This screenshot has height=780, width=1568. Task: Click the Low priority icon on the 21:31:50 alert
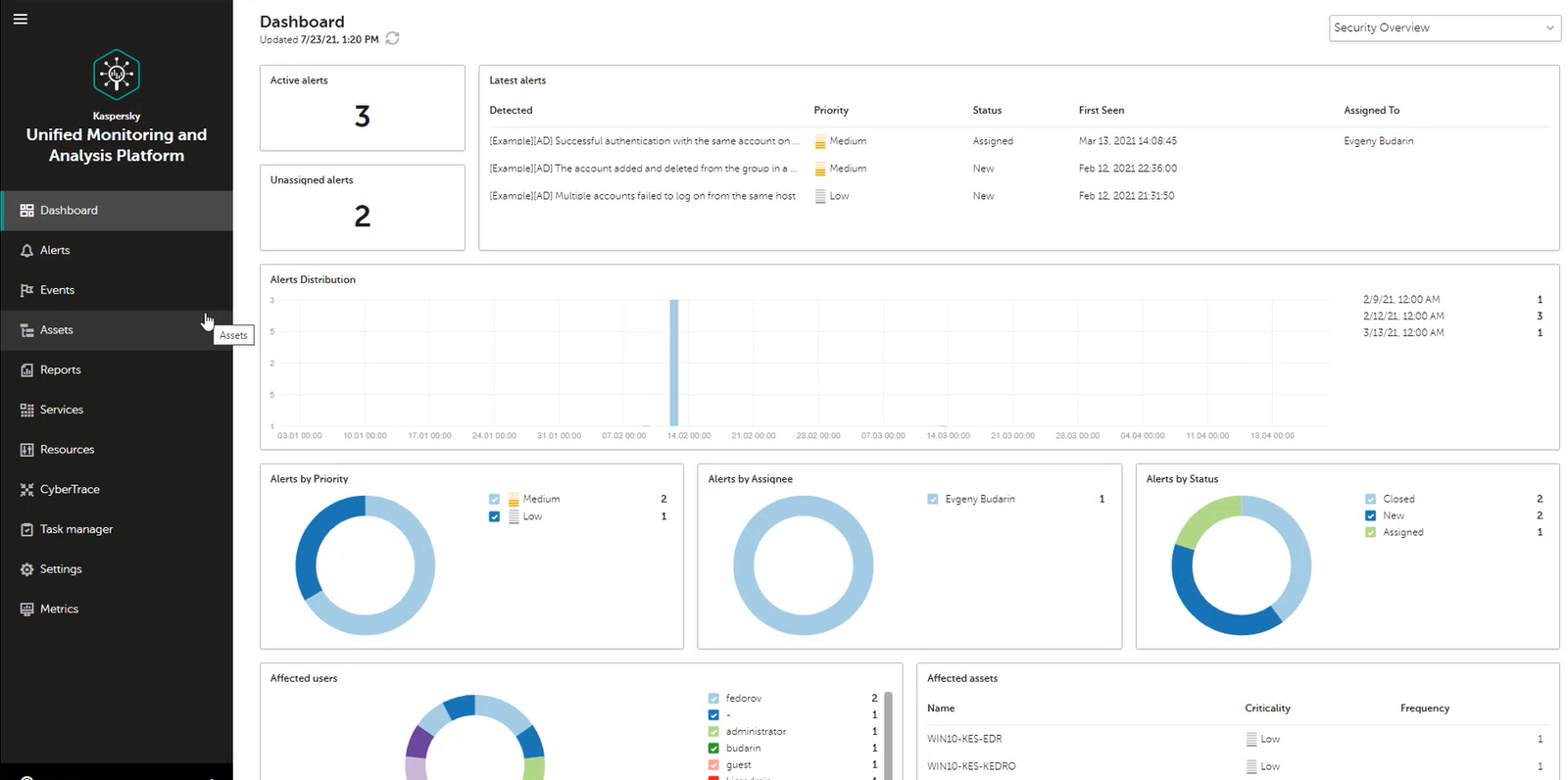pos(820,196)
